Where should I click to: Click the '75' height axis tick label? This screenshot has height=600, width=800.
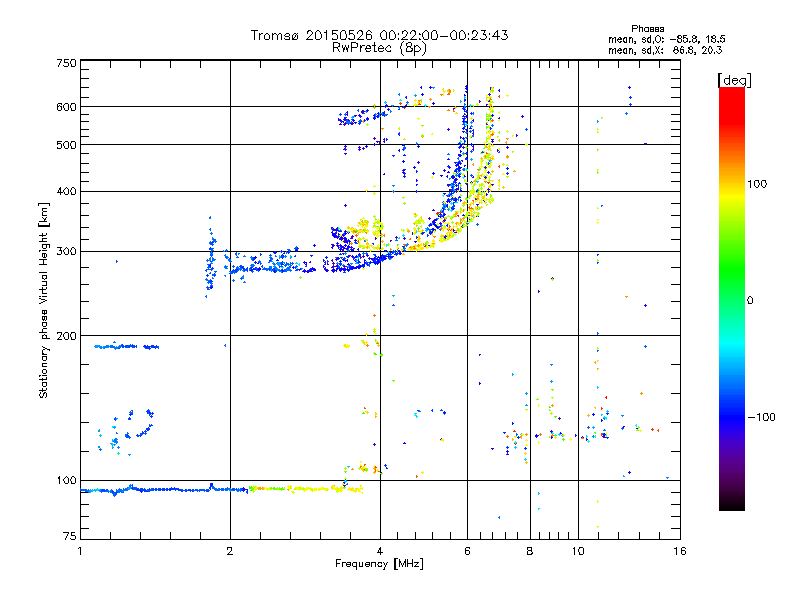69,536
